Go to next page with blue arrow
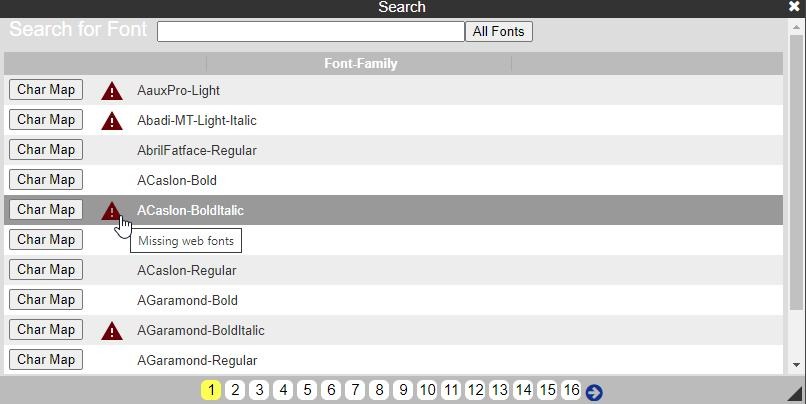Screen dimensions: 806x404 pyautogui.click(x=594, y=393)
